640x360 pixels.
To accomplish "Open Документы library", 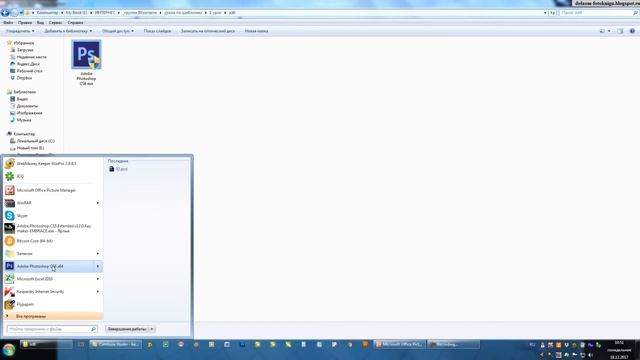I will 24,106.
